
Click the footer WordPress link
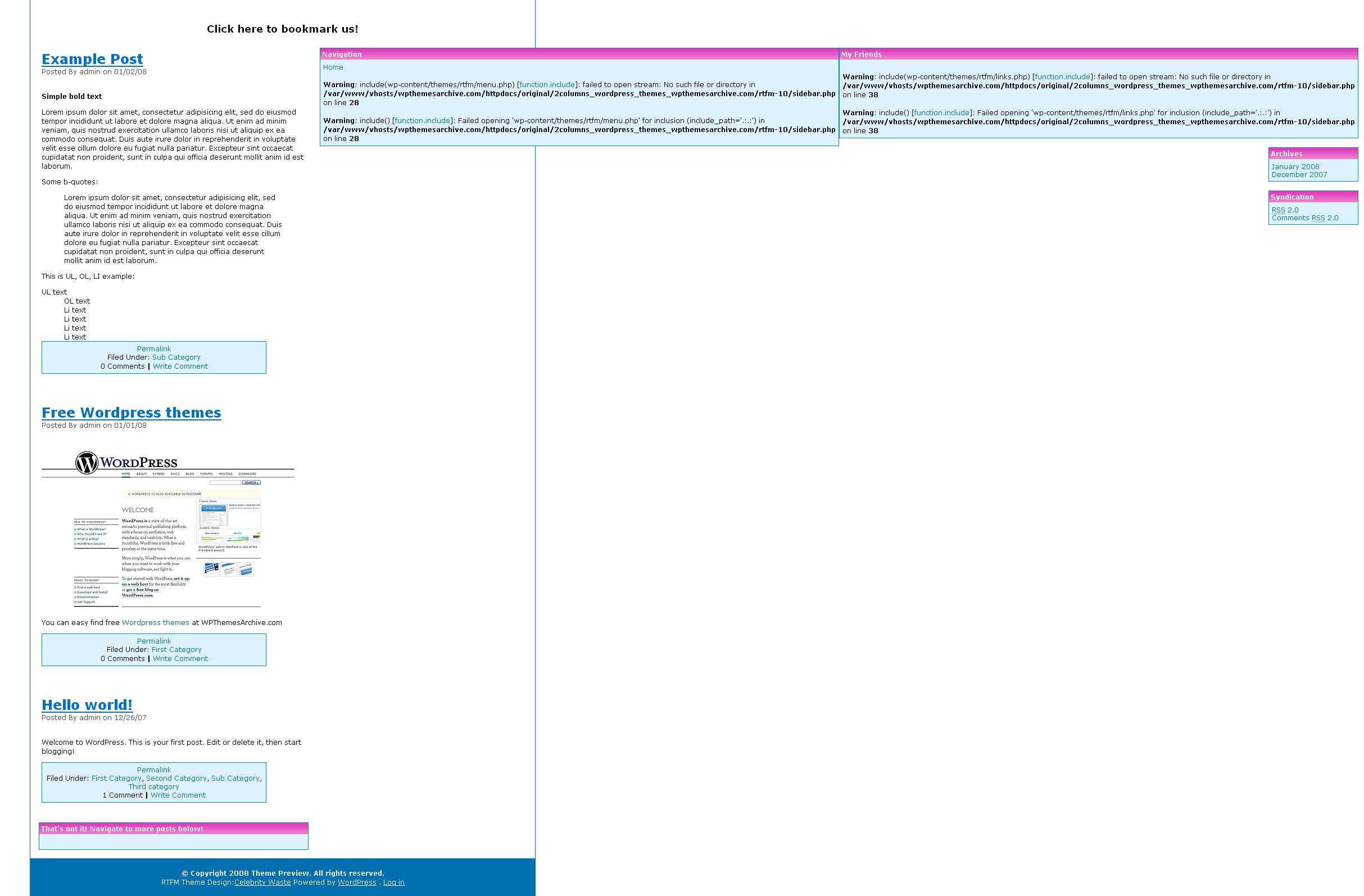click(356, 883)
